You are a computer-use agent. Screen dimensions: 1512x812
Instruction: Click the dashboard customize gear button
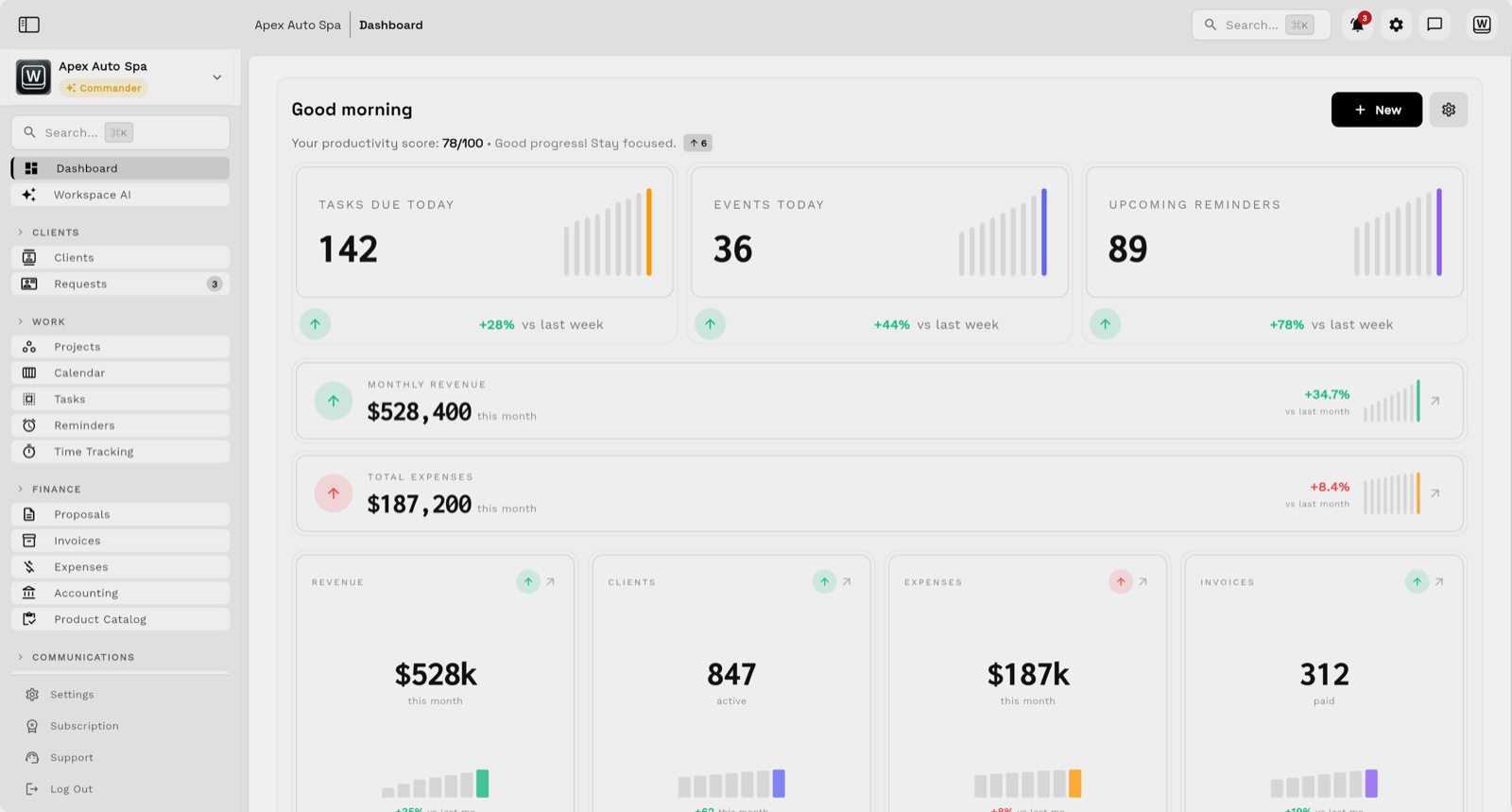click(1449, 110)
